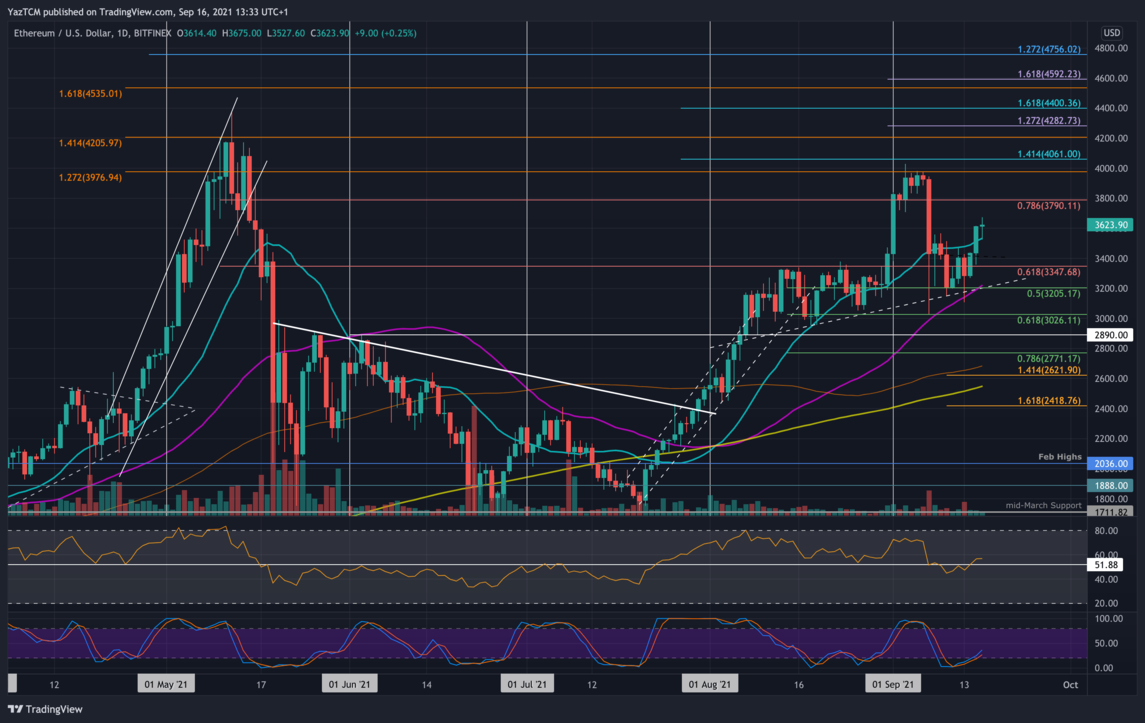Click the 01 Aug '21 date marker
Viewport: 1145px width, 723px height.
tap(709, 685)
